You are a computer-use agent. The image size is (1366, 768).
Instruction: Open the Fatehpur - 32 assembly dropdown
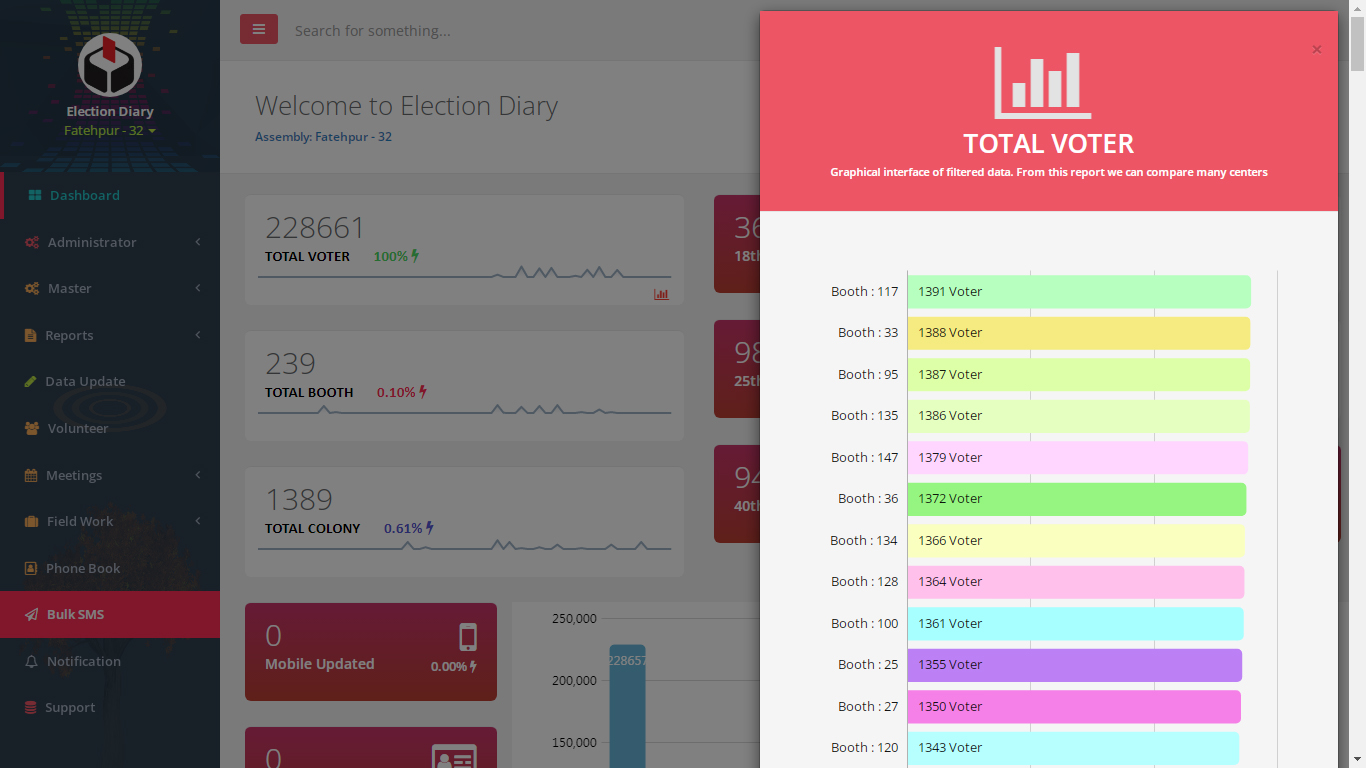(110, 131)
